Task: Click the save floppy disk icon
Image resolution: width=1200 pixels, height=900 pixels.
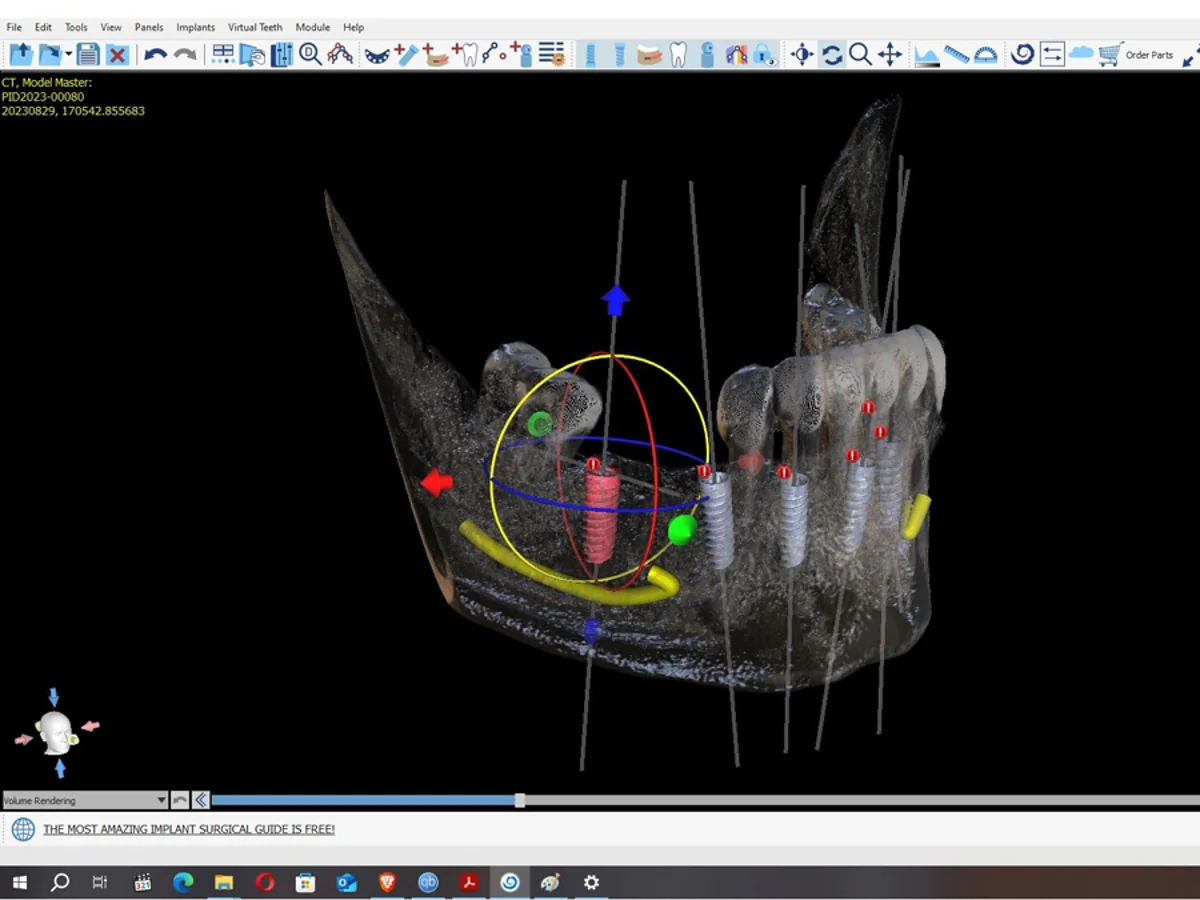Action: coord(88,54)
